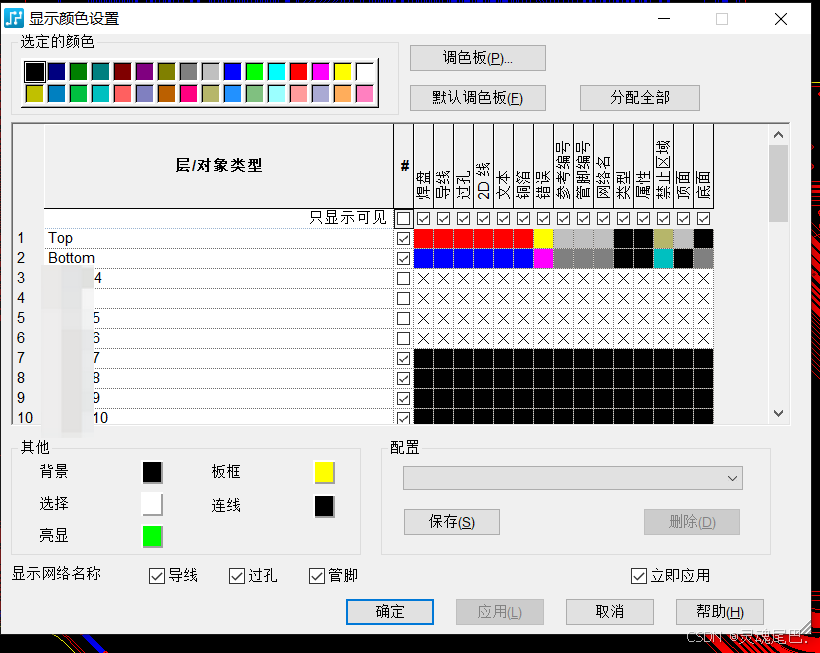The width and height of the screenshot is (820, 653).
Task: Click the 分配全部 button
Action: coord(639,98)
